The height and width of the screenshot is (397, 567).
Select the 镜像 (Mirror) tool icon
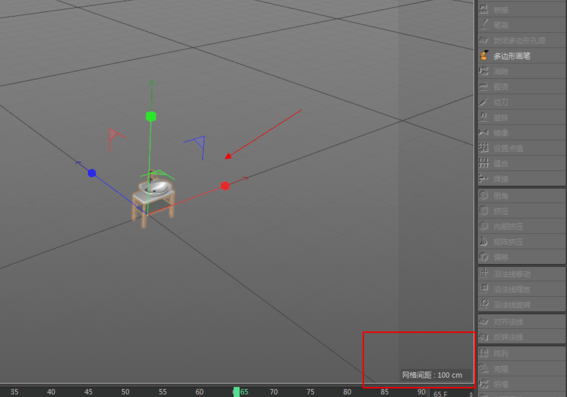point(483,133)
